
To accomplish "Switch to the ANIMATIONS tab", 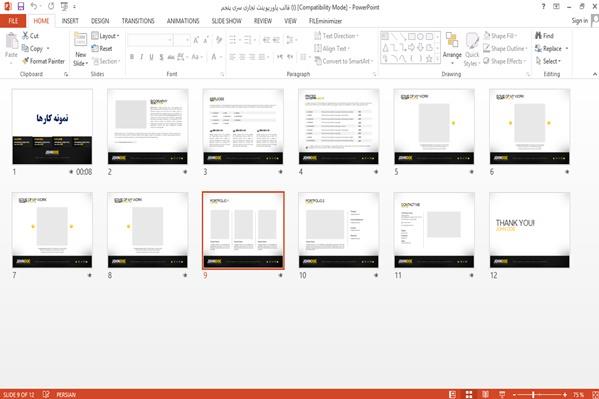I will (183, 21).
